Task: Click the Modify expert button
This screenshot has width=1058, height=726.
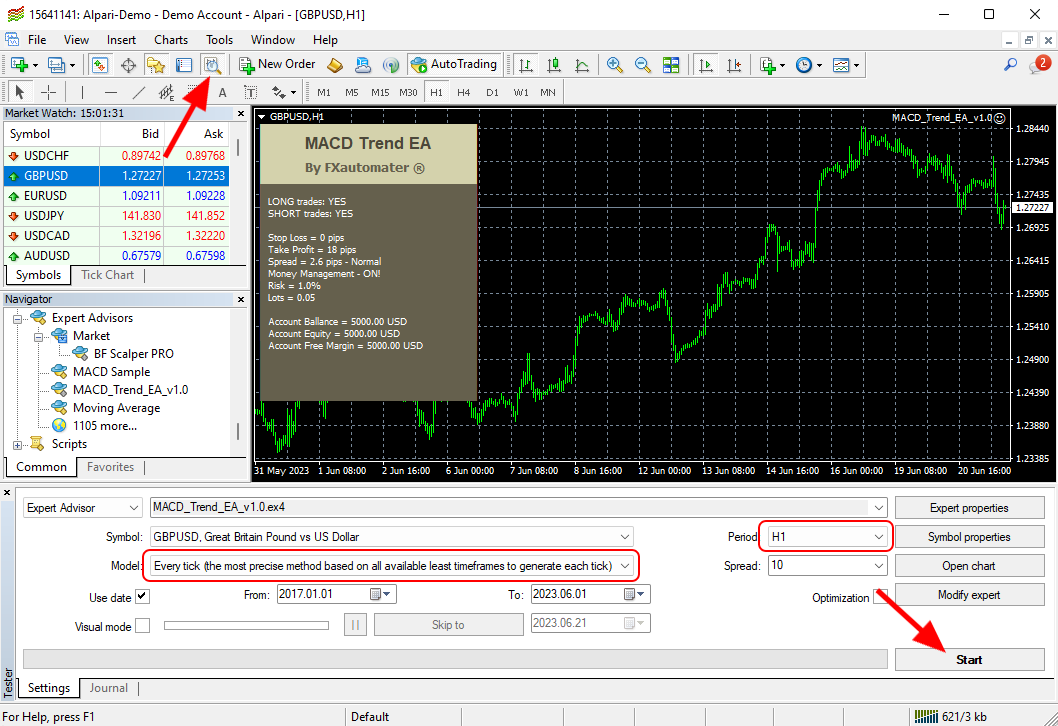Action: 969,594
